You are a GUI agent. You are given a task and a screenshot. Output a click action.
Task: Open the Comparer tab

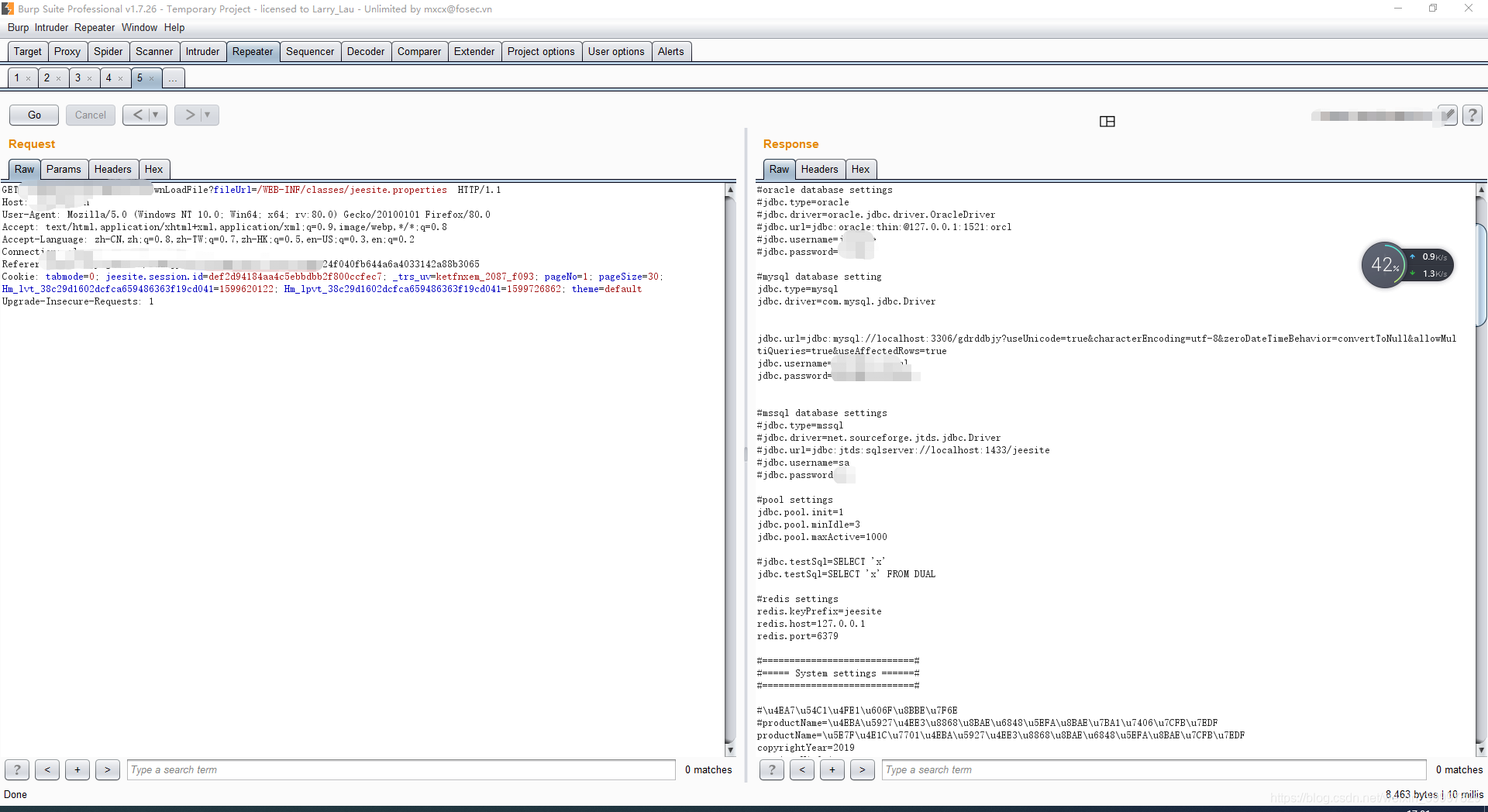[419, 52]
